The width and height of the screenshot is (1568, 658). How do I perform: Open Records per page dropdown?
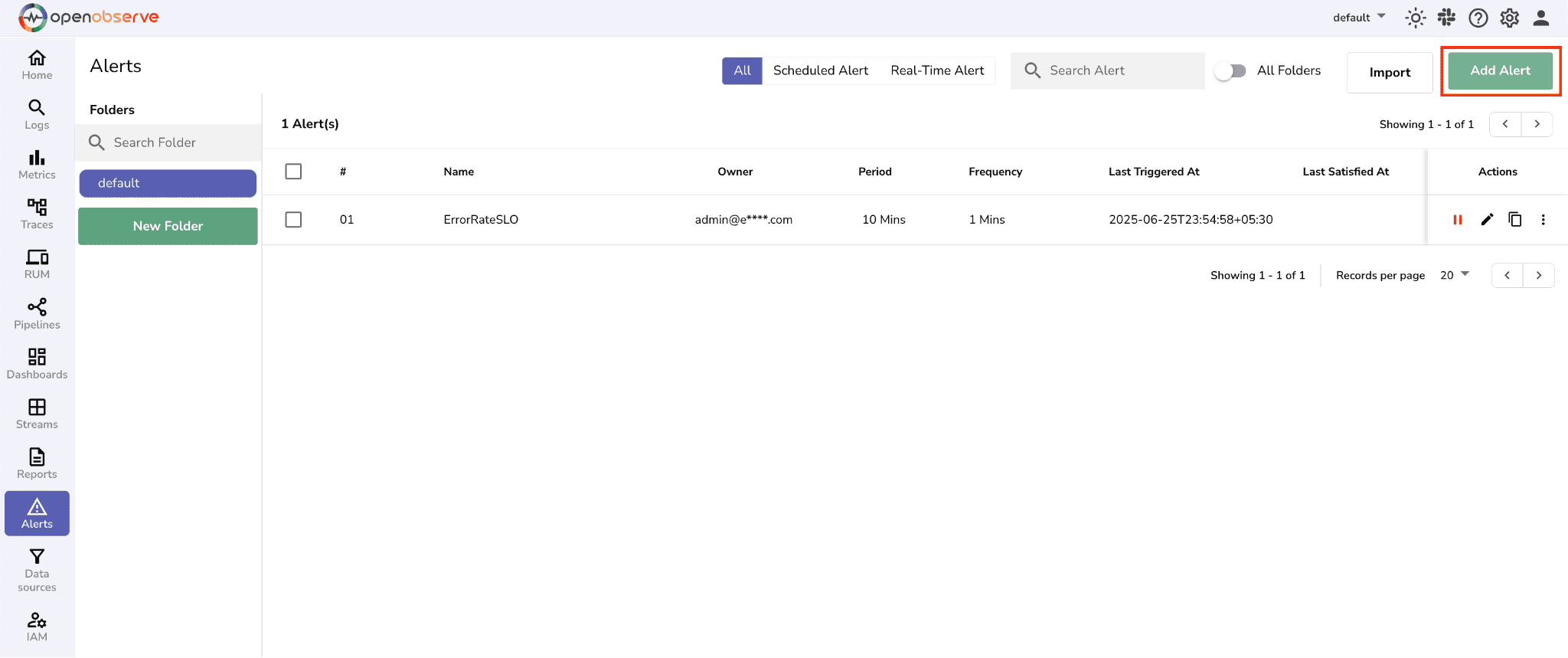pyautogui.click(x=1455, y=275)
